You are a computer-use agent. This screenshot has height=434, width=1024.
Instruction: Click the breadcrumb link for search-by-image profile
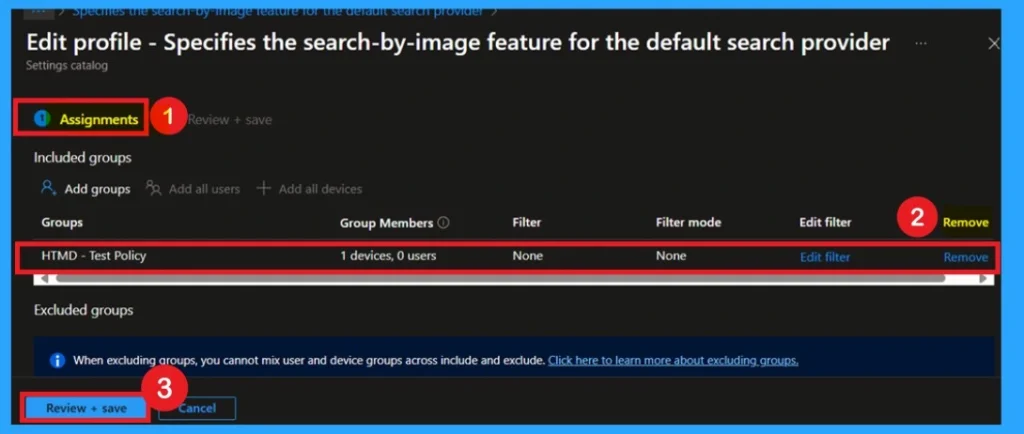tap(278, 12)
